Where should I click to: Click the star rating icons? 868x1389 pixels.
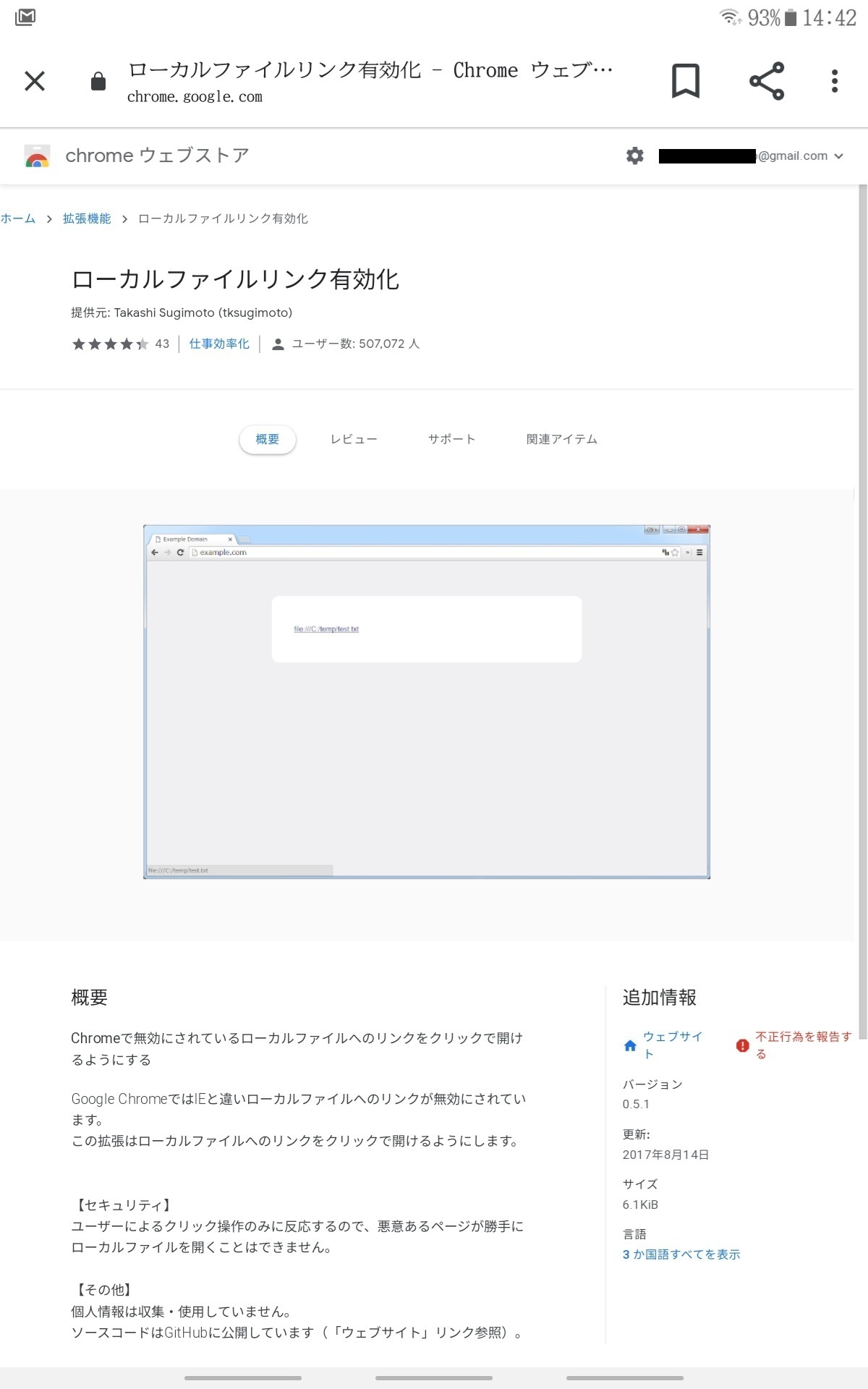point(110,344)
